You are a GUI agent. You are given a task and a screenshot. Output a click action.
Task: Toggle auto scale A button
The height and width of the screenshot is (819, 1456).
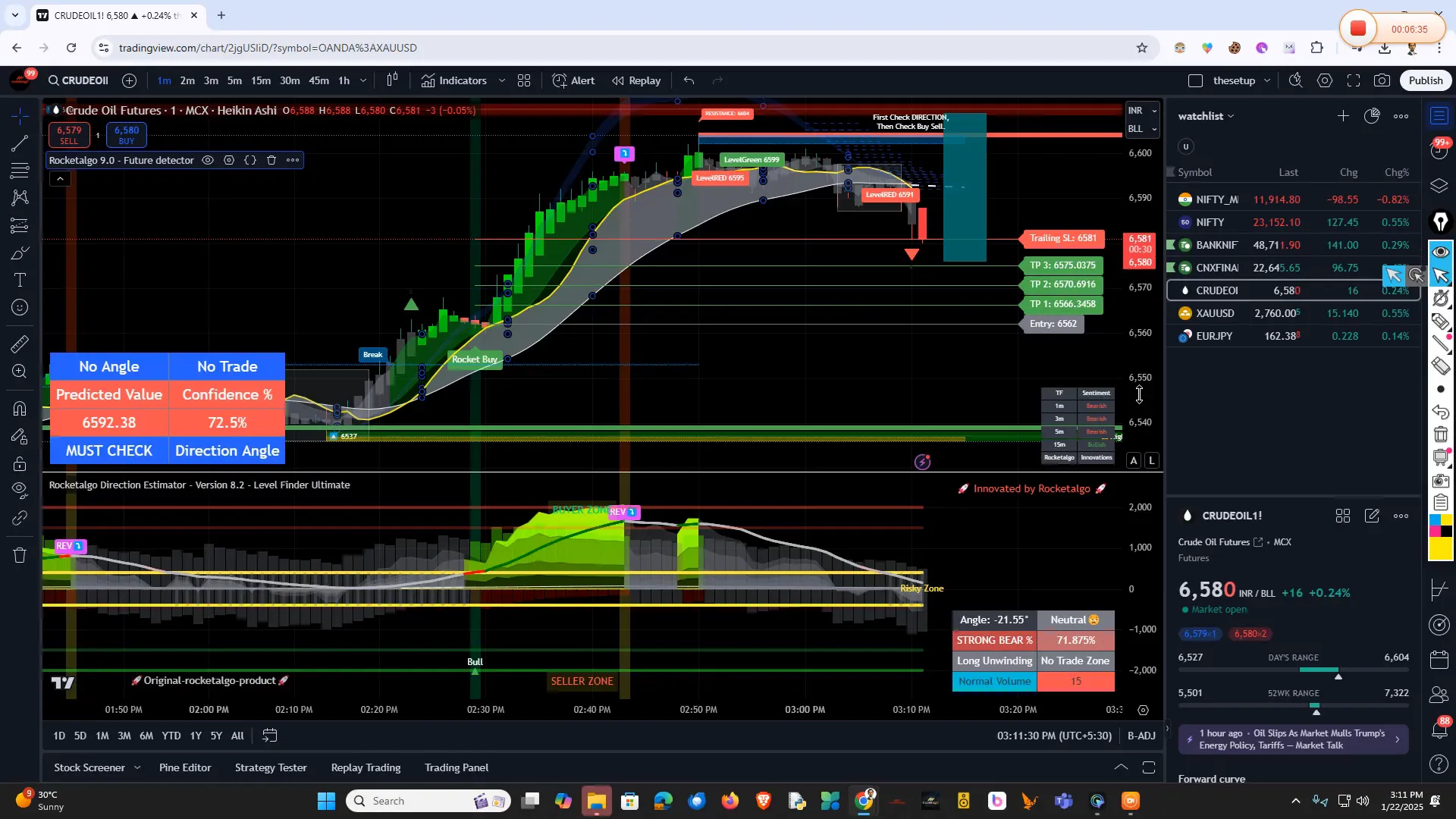pyautogui.click(x=1134, y=460)
